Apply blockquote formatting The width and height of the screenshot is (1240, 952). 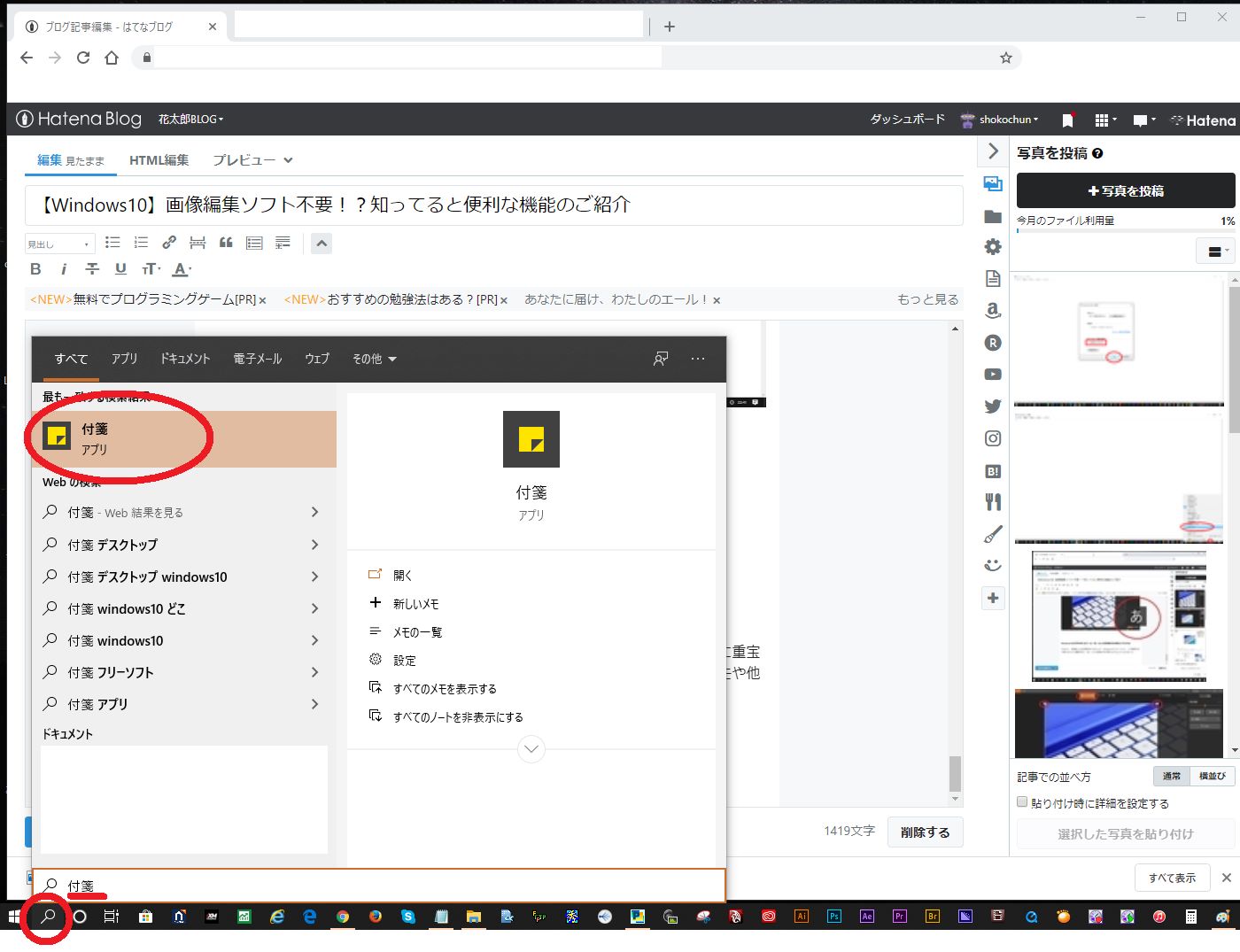226,242
